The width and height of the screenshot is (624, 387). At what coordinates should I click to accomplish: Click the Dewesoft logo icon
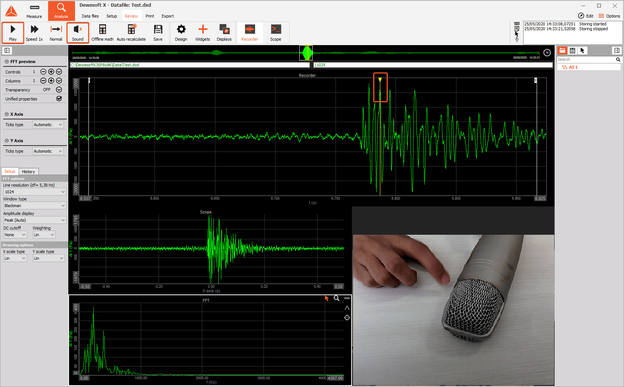(x=11, y=11)
